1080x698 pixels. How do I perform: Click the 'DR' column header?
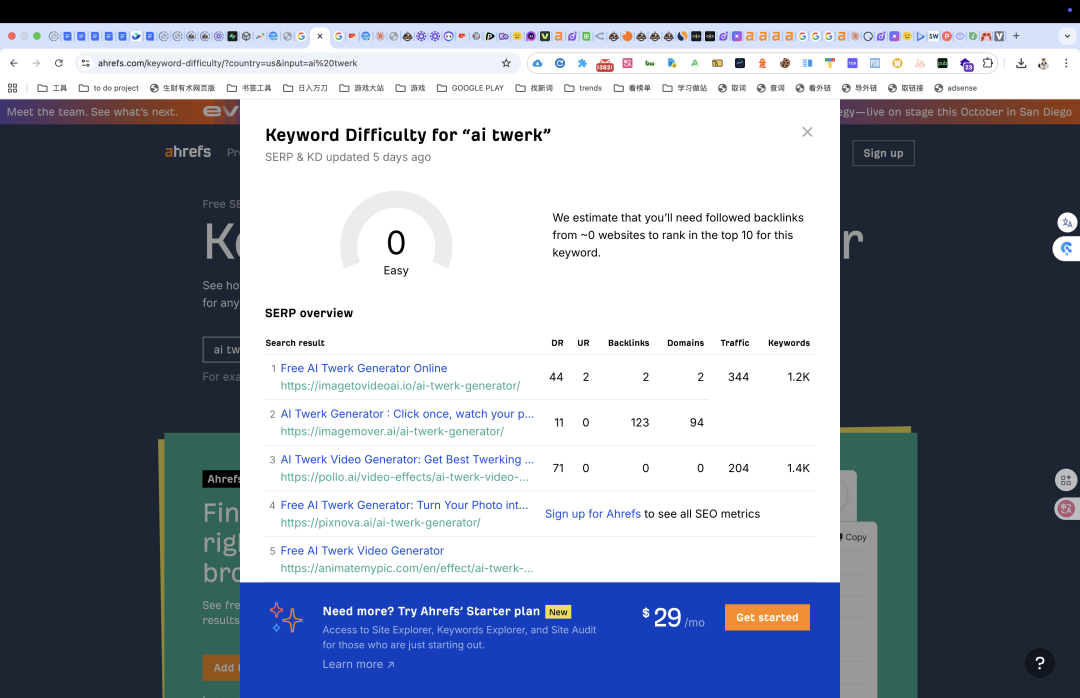tap(557, 342)
